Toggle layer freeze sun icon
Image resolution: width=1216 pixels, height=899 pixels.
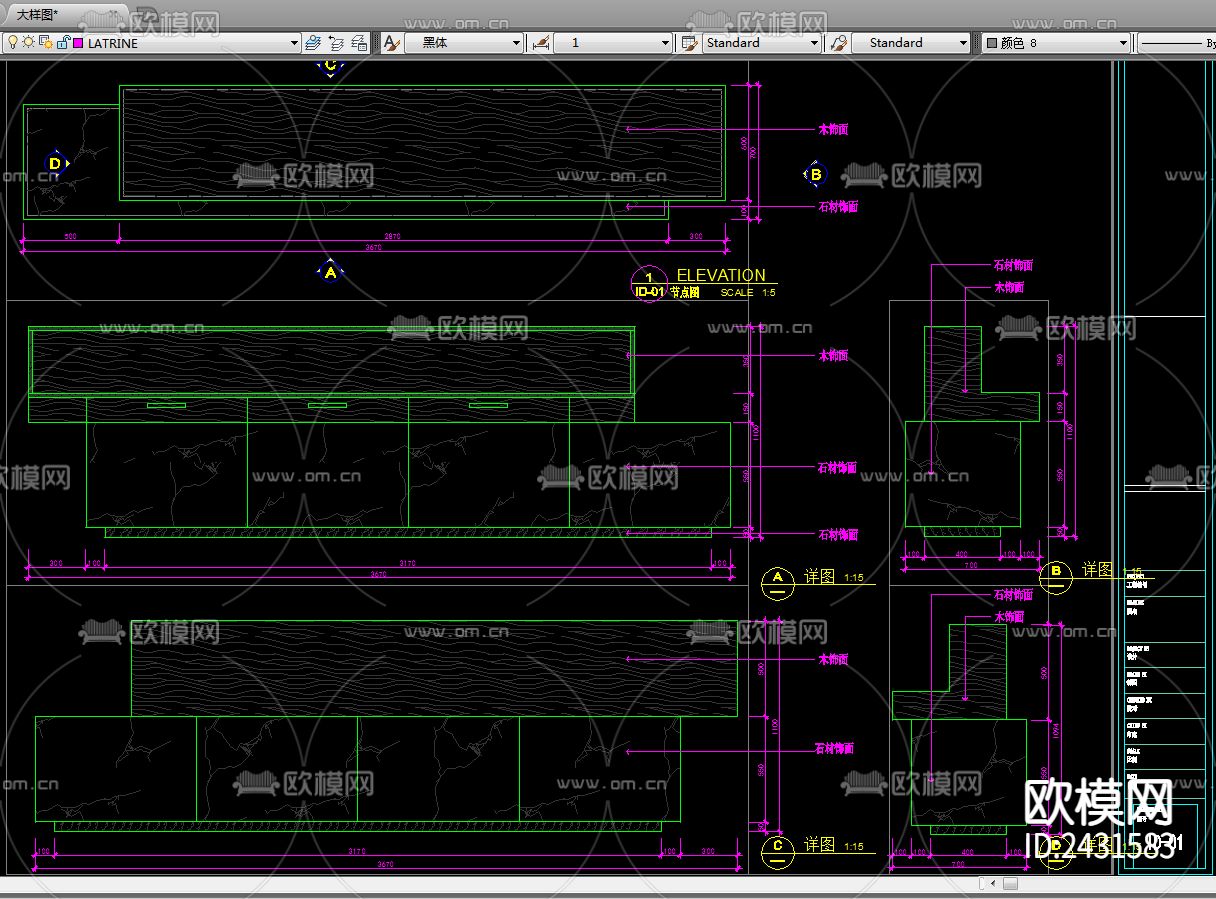(x=29, y=43)
